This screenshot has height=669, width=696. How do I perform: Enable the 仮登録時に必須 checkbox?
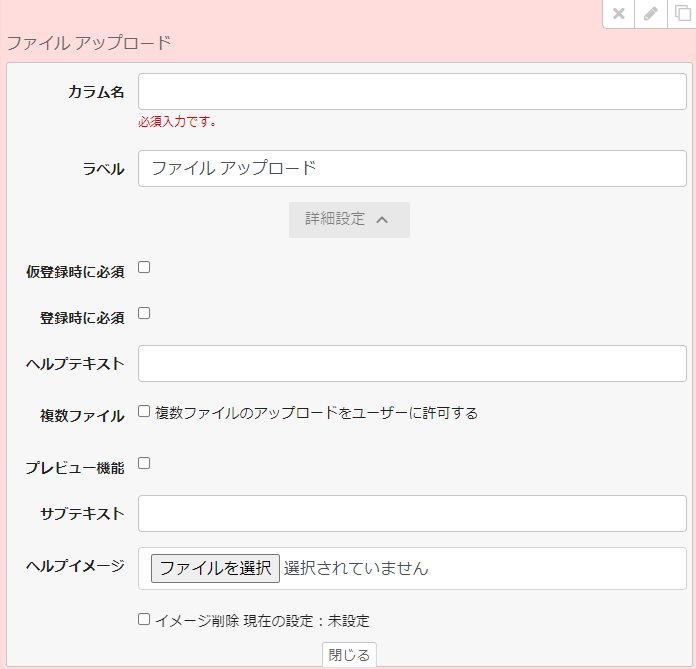[x=144, y=267]
